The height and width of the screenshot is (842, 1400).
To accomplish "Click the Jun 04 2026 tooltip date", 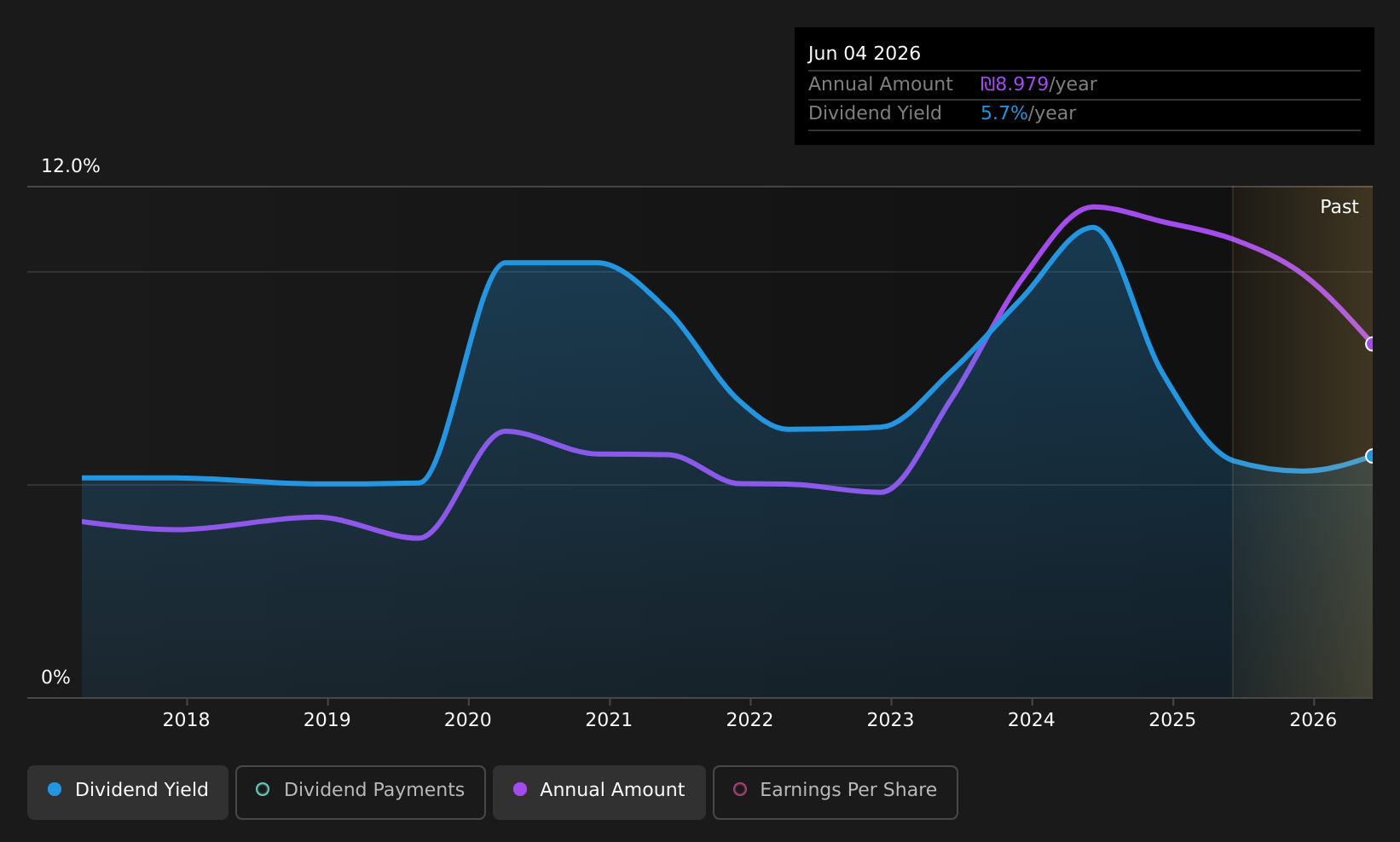I will (865, 54).
